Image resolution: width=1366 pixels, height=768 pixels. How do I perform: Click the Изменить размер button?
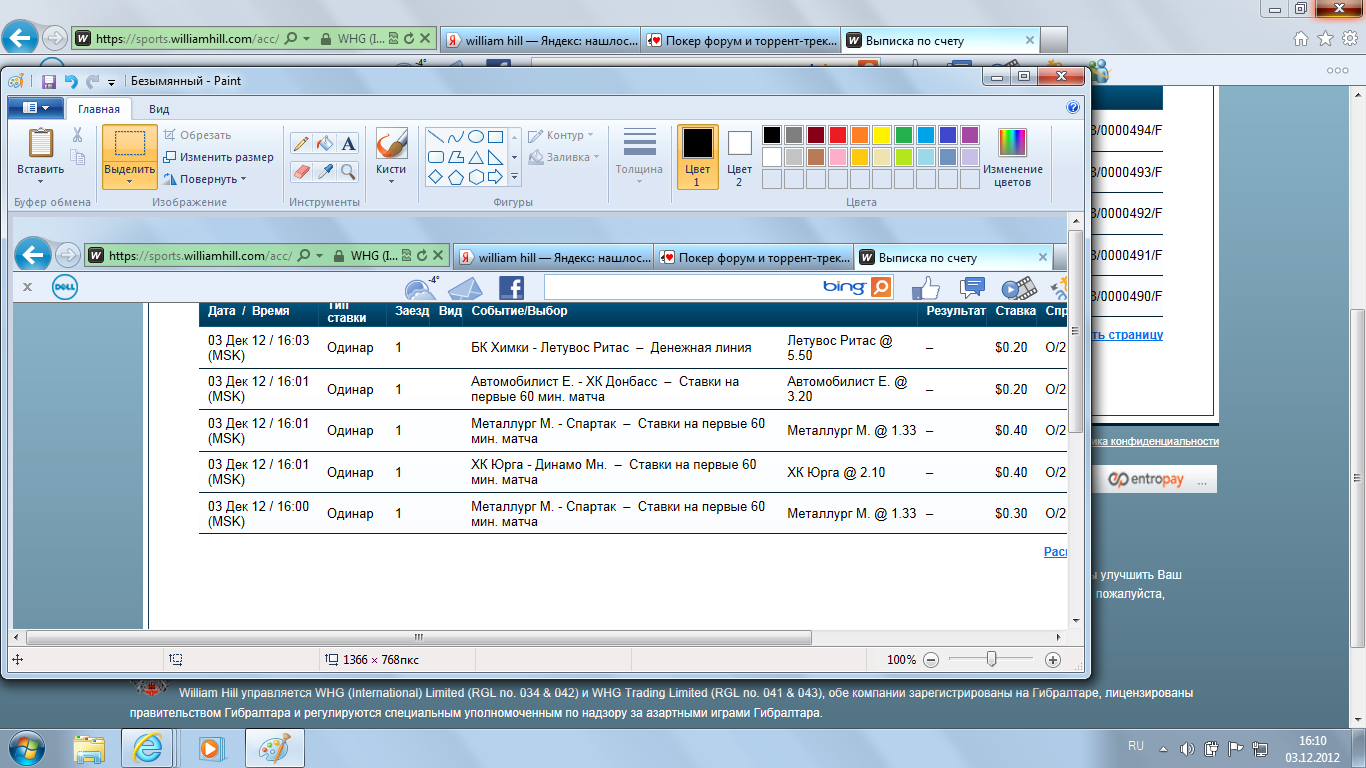pyautogui.click(x=219, y=157)
